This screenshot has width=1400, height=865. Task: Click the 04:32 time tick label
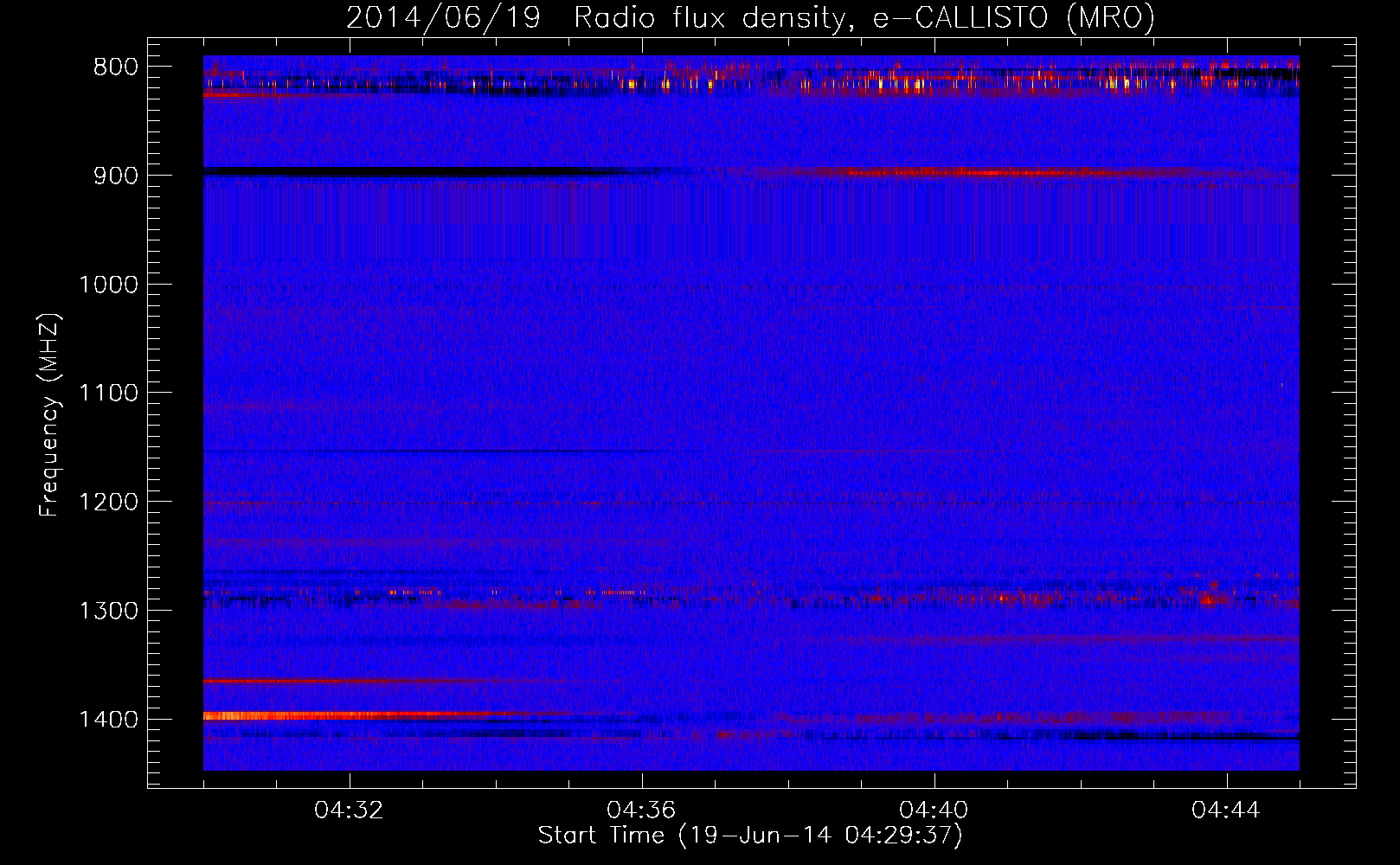tap(349, 811)
